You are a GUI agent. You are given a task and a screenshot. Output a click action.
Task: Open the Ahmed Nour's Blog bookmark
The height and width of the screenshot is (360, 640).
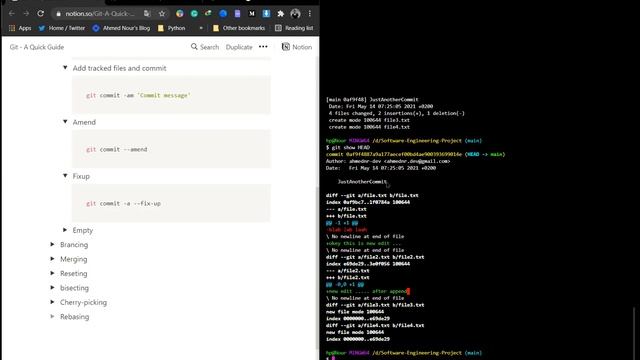(121, 28)
